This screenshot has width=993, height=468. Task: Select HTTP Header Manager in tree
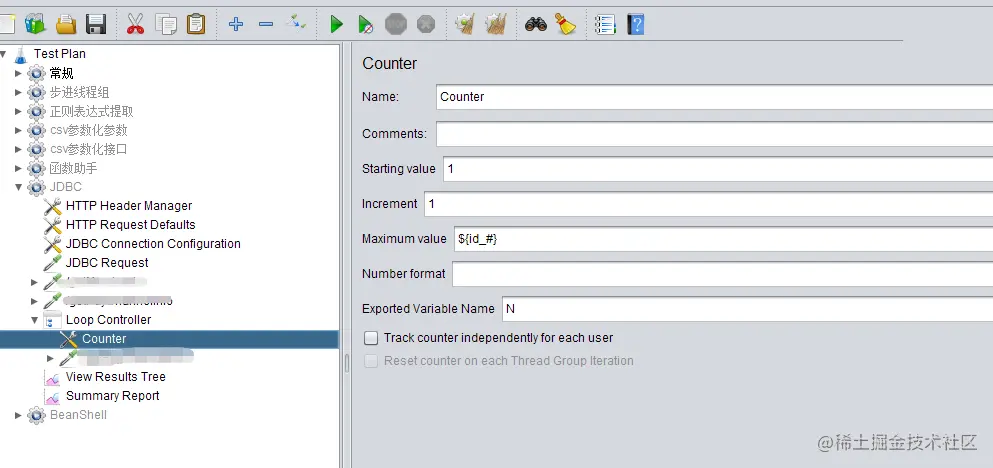pos(129,206)
